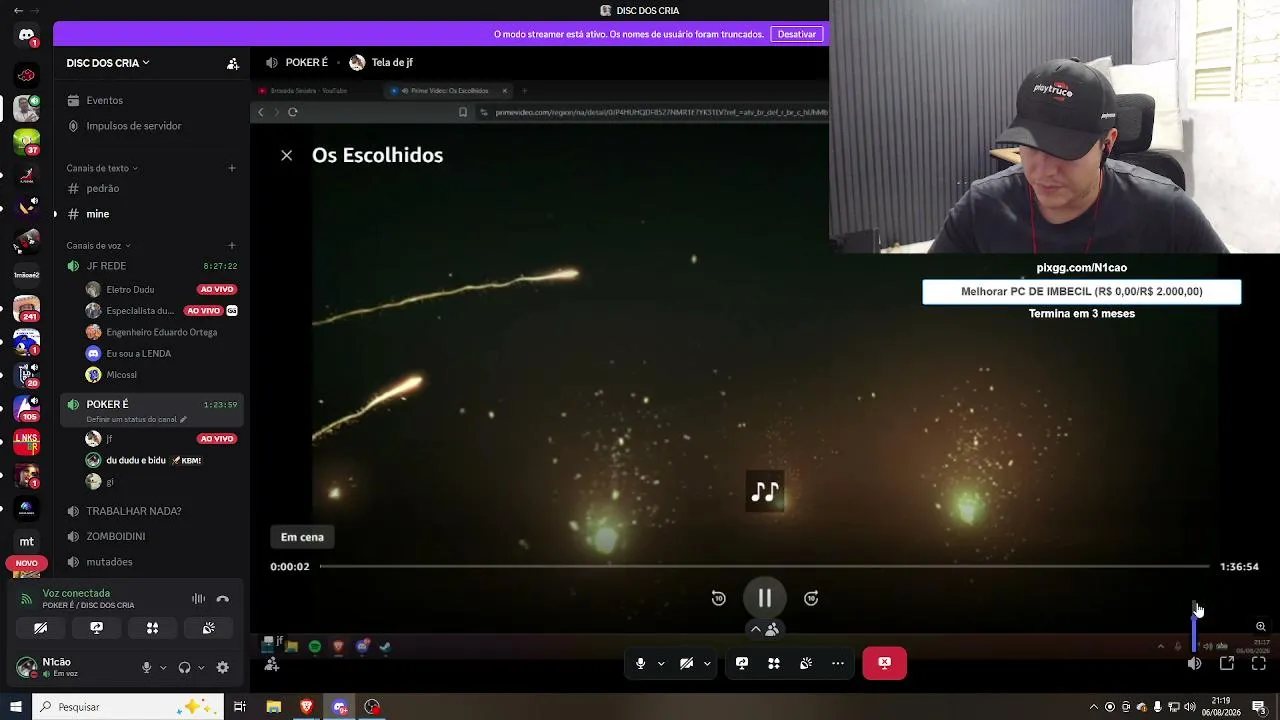The width and height of the screenshot is (1280, 720).
Task: Create a new text channel with plus icon
Action: pyautogui.click(x=232, y=168)
